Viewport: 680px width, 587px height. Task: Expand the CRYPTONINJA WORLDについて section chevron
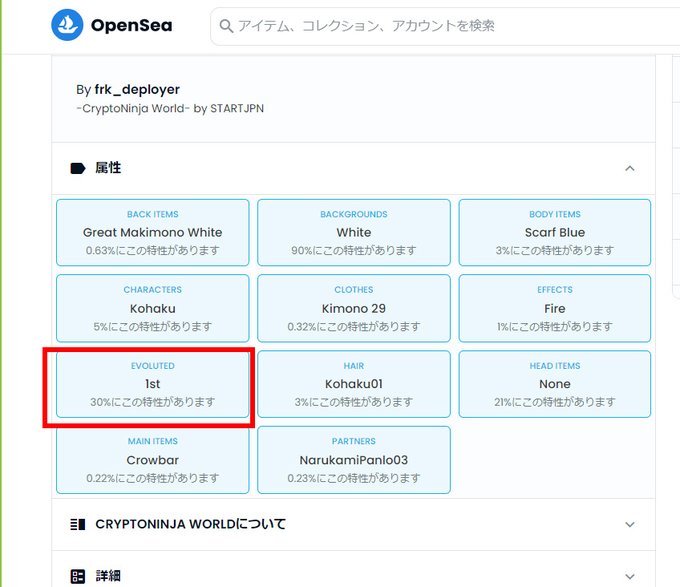point(630,525)
